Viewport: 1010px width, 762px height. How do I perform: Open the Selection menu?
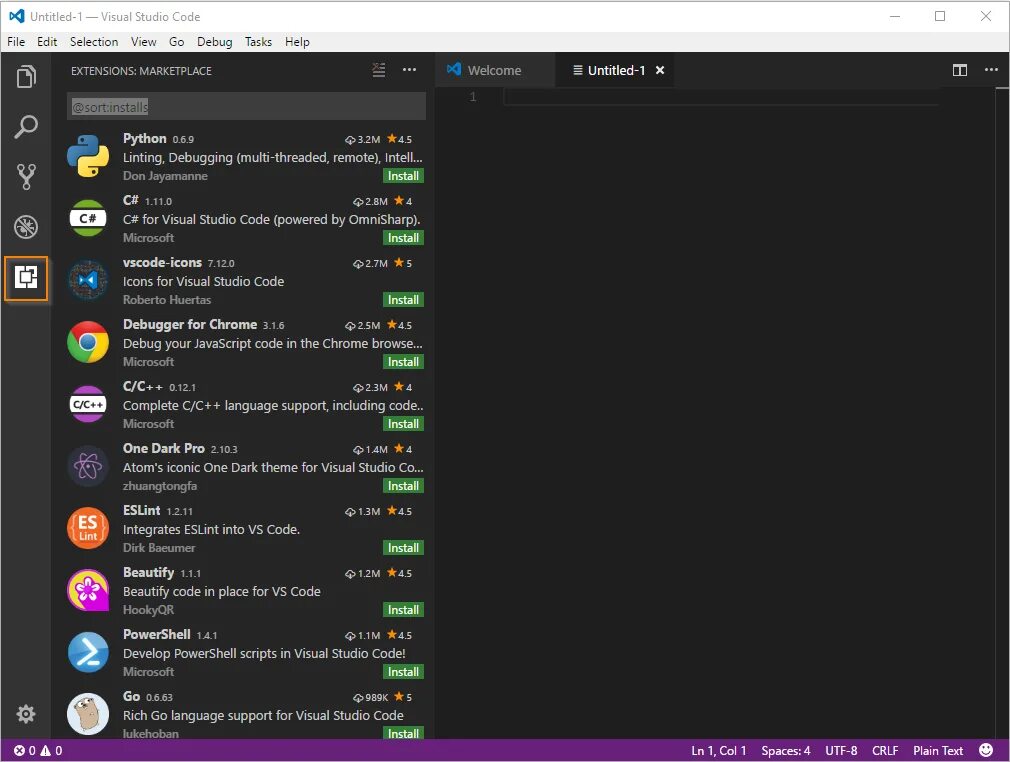94,42
